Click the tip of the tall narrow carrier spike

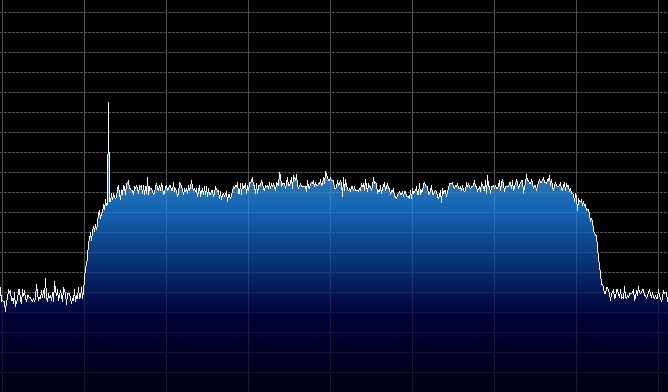click(x=108, y=103)
